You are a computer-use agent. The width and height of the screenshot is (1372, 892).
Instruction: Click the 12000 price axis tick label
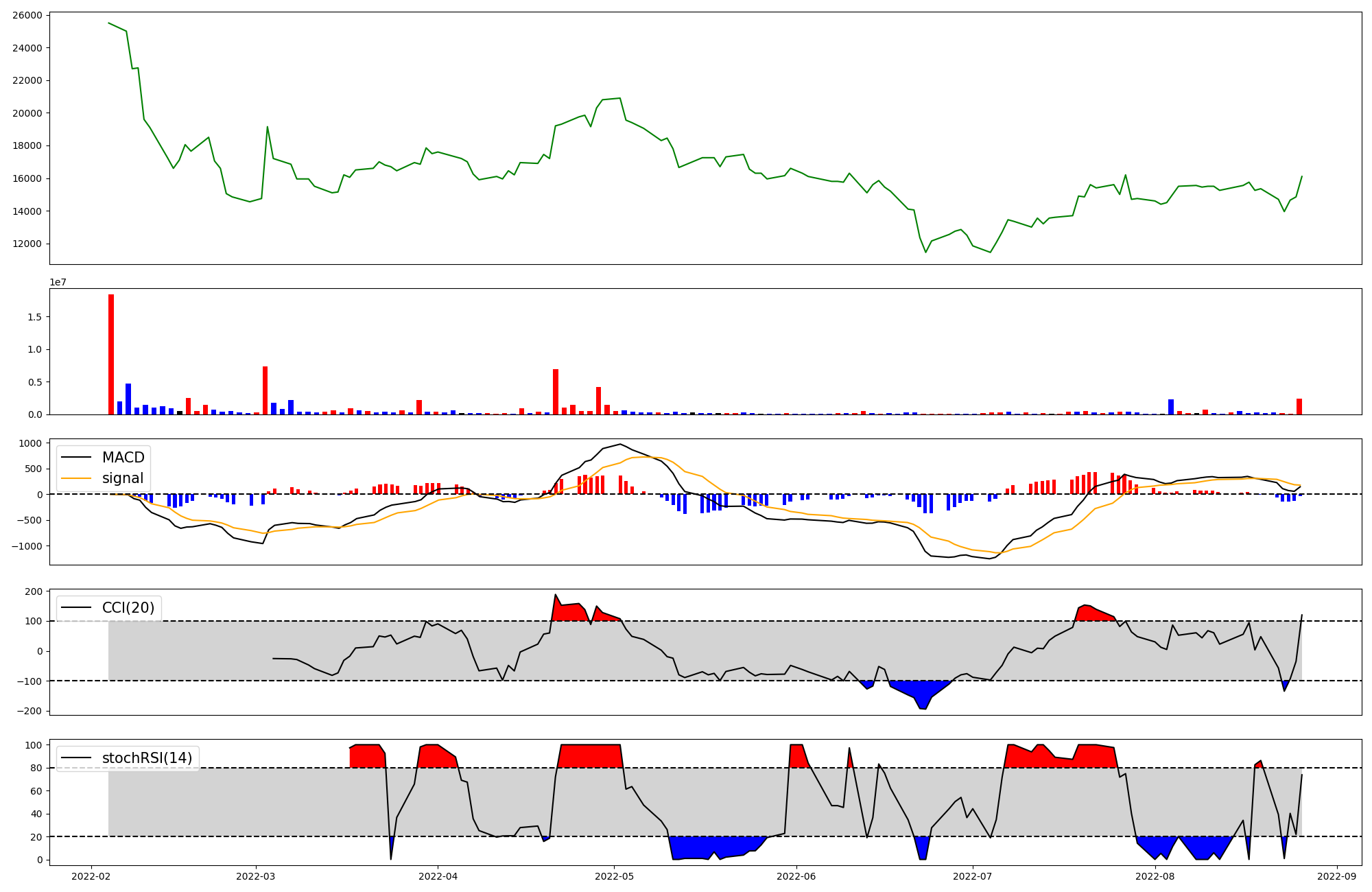(27, 244)
